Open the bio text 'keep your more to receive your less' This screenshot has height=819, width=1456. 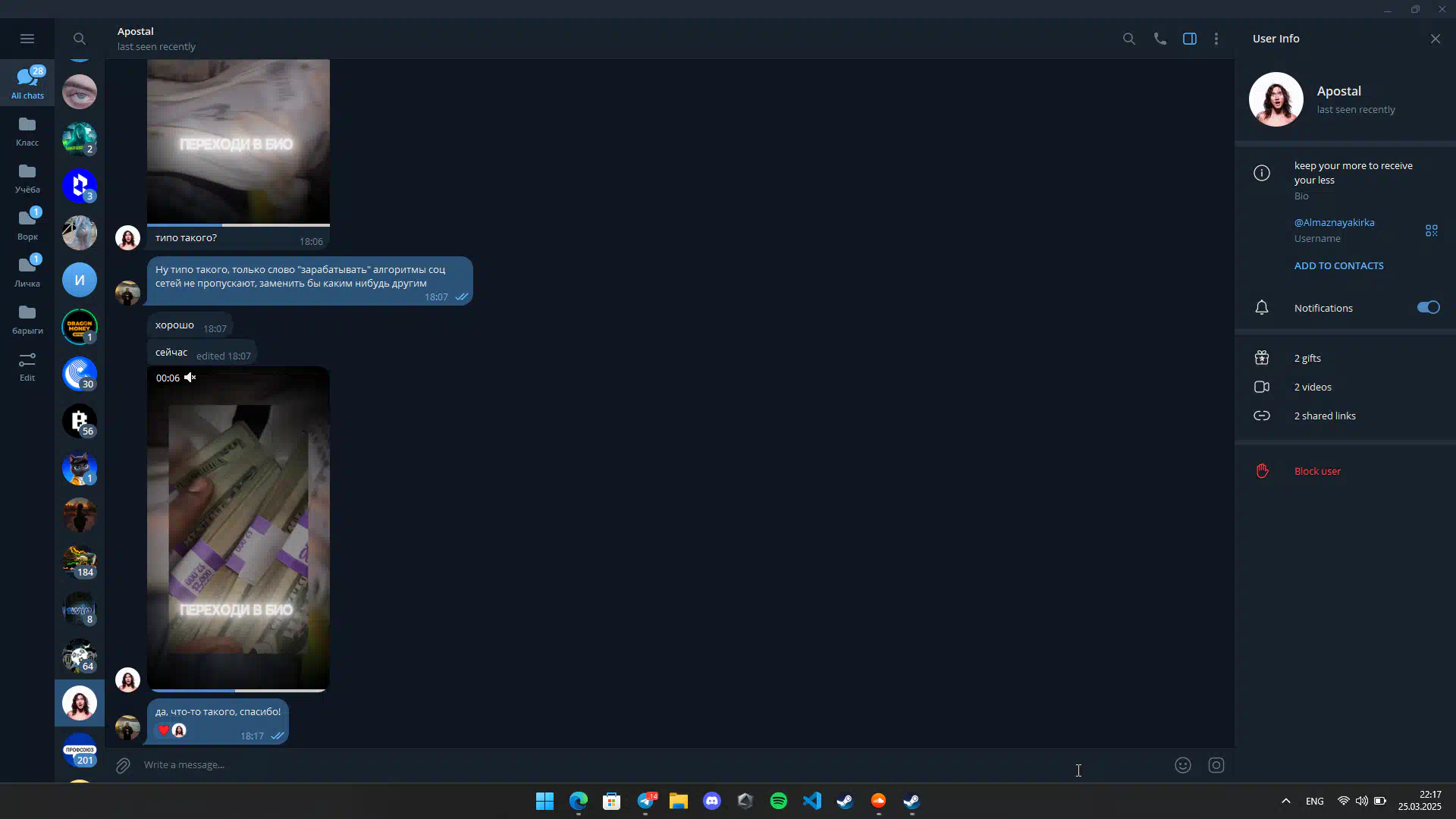pos(1353,173)
